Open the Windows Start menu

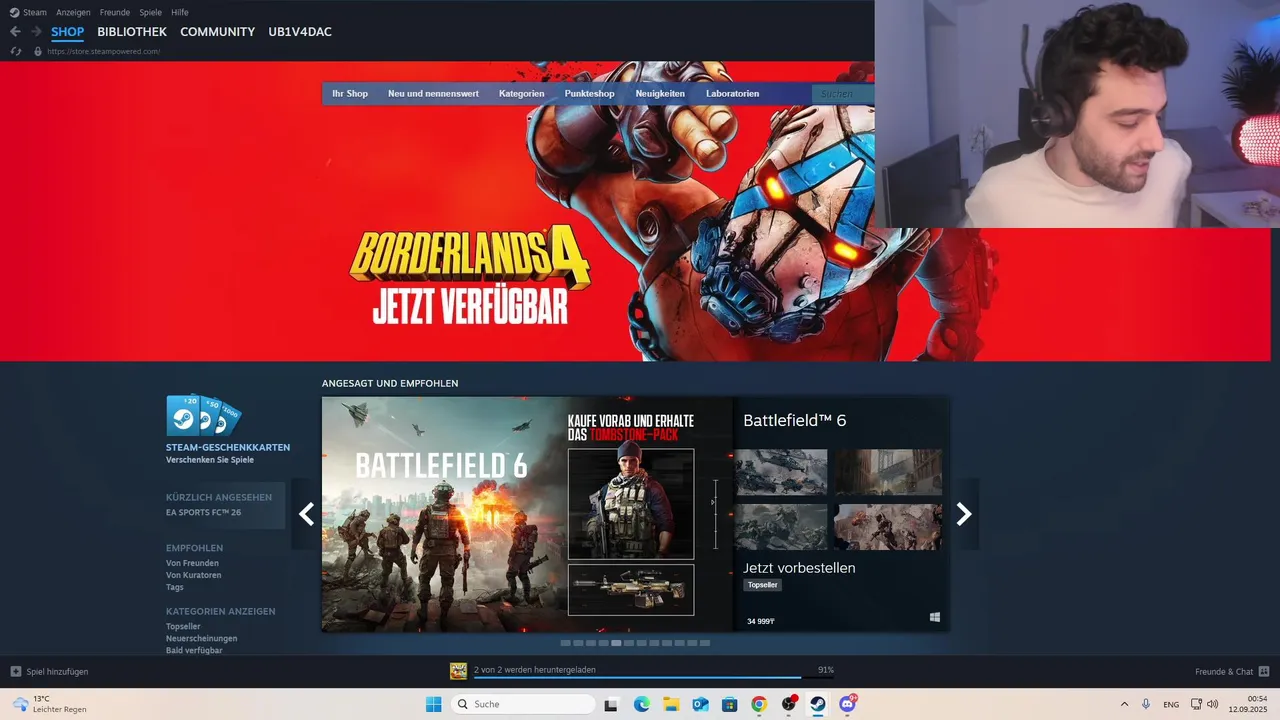[x=433, y=704]
